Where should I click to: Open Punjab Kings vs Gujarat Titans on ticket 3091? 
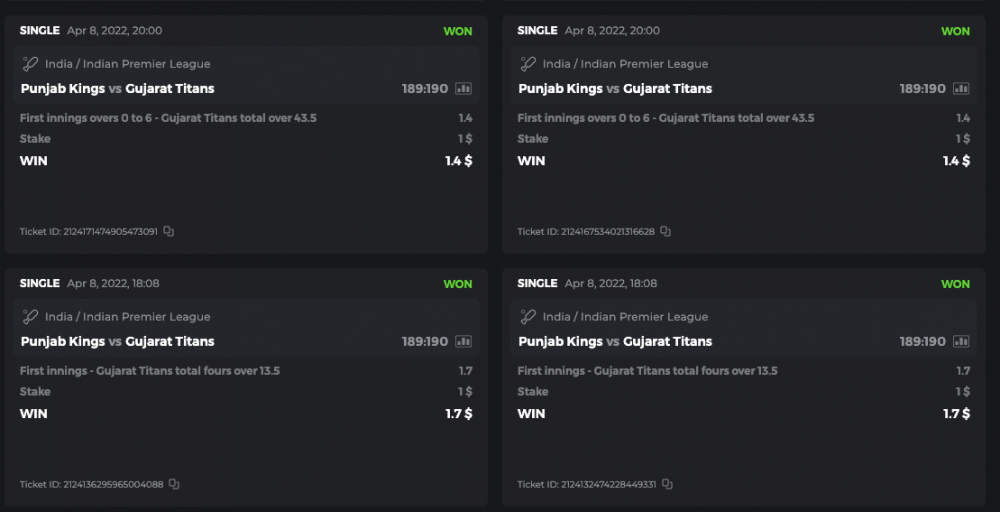point(117,89)
